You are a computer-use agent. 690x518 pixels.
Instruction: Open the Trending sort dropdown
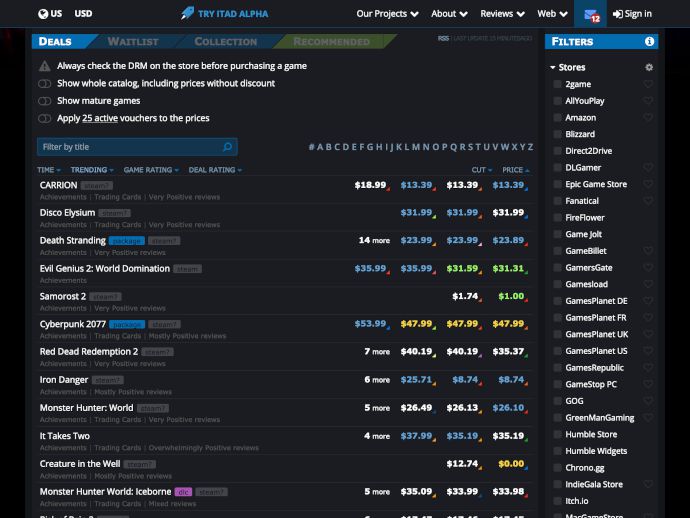[92, 170]
